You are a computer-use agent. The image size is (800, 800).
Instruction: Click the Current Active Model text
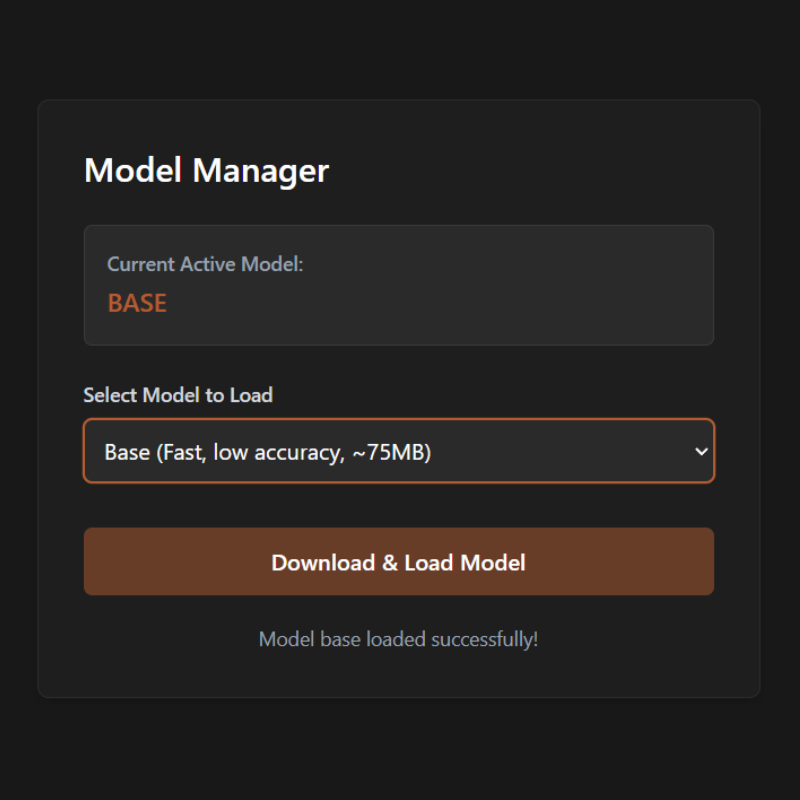pos(204,264)
